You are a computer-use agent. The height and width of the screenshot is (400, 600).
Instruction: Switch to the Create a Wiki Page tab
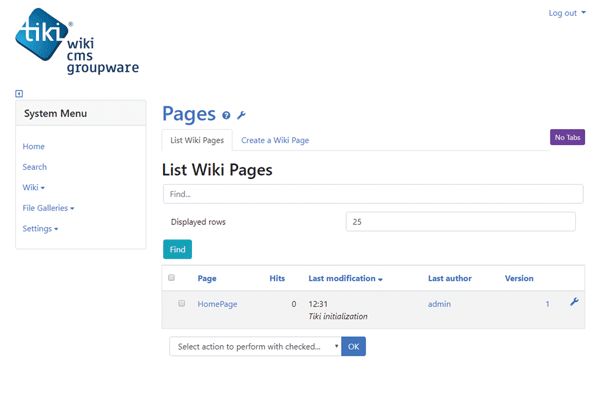coord(275,141)
